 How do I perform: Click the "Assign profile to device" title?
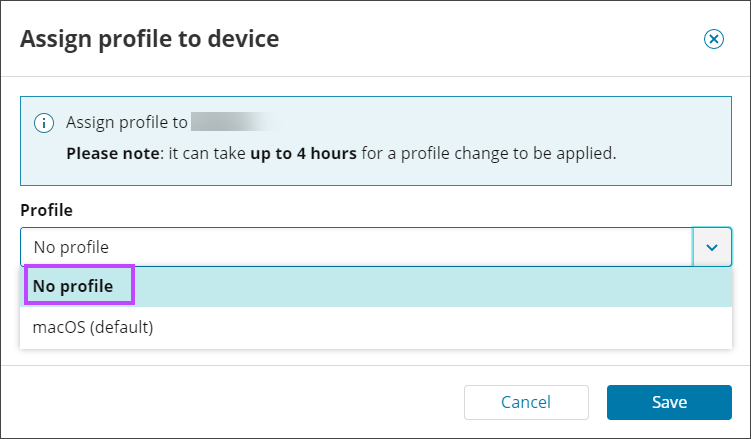pos(149,39)
